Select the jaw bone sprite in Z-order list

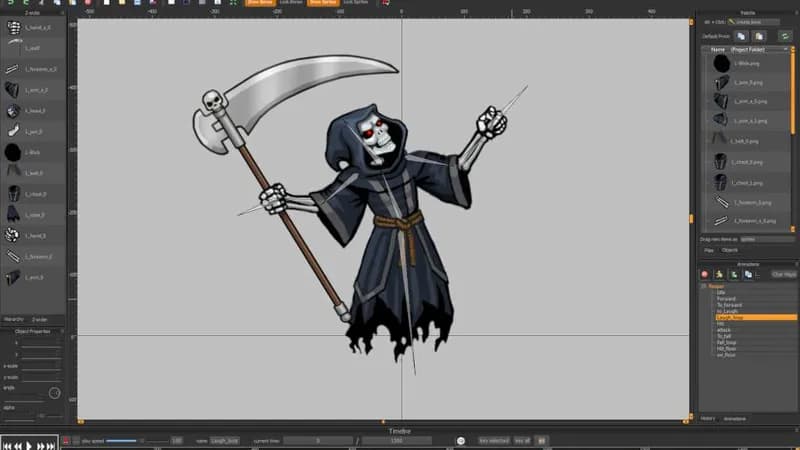pyautogui.click(x=33, y=131)
